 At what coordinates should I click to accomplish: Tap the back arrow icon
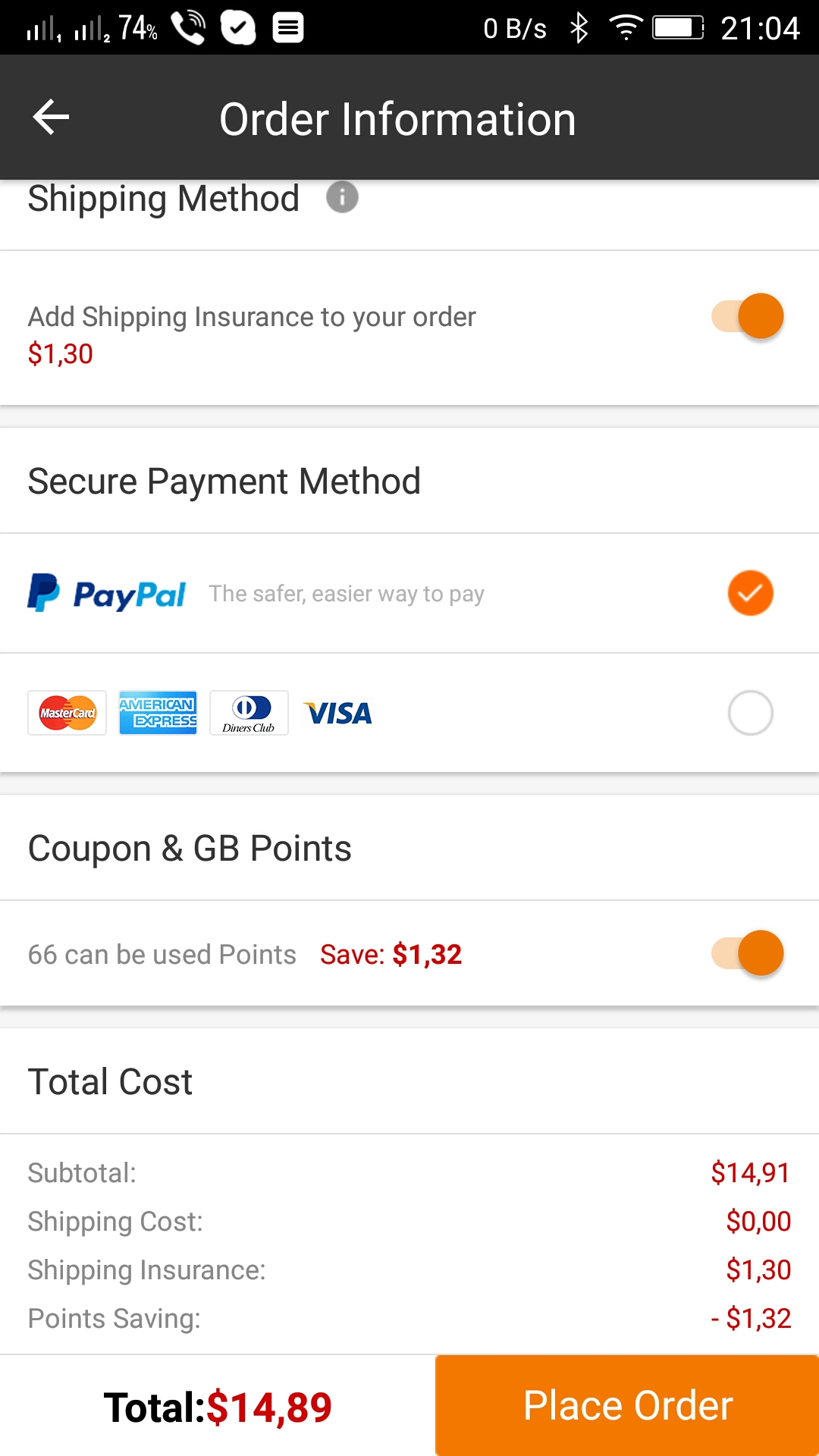[x=52, y=118]
